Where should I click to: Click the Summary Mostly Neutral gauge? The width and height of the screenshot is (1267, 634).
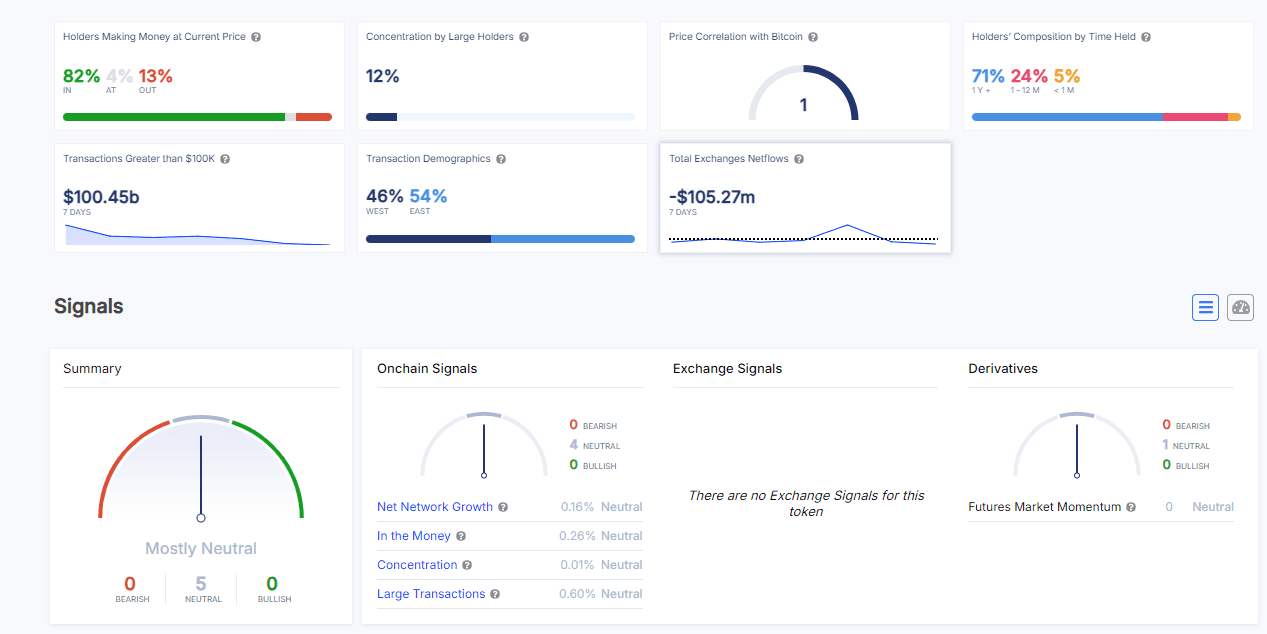pos(201,468)
